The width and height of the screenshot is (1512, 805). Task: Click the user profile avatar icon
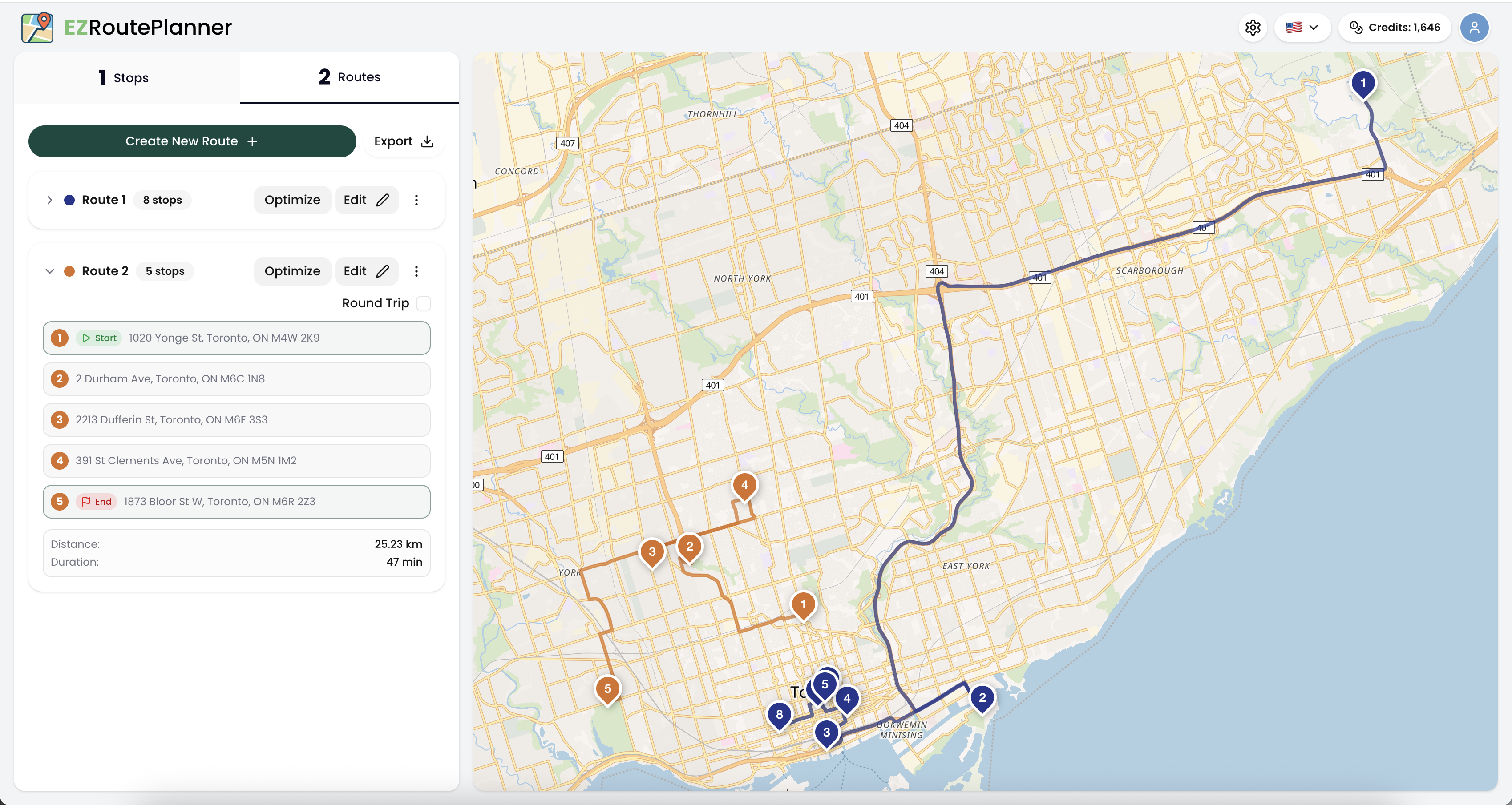(1475, 27)
